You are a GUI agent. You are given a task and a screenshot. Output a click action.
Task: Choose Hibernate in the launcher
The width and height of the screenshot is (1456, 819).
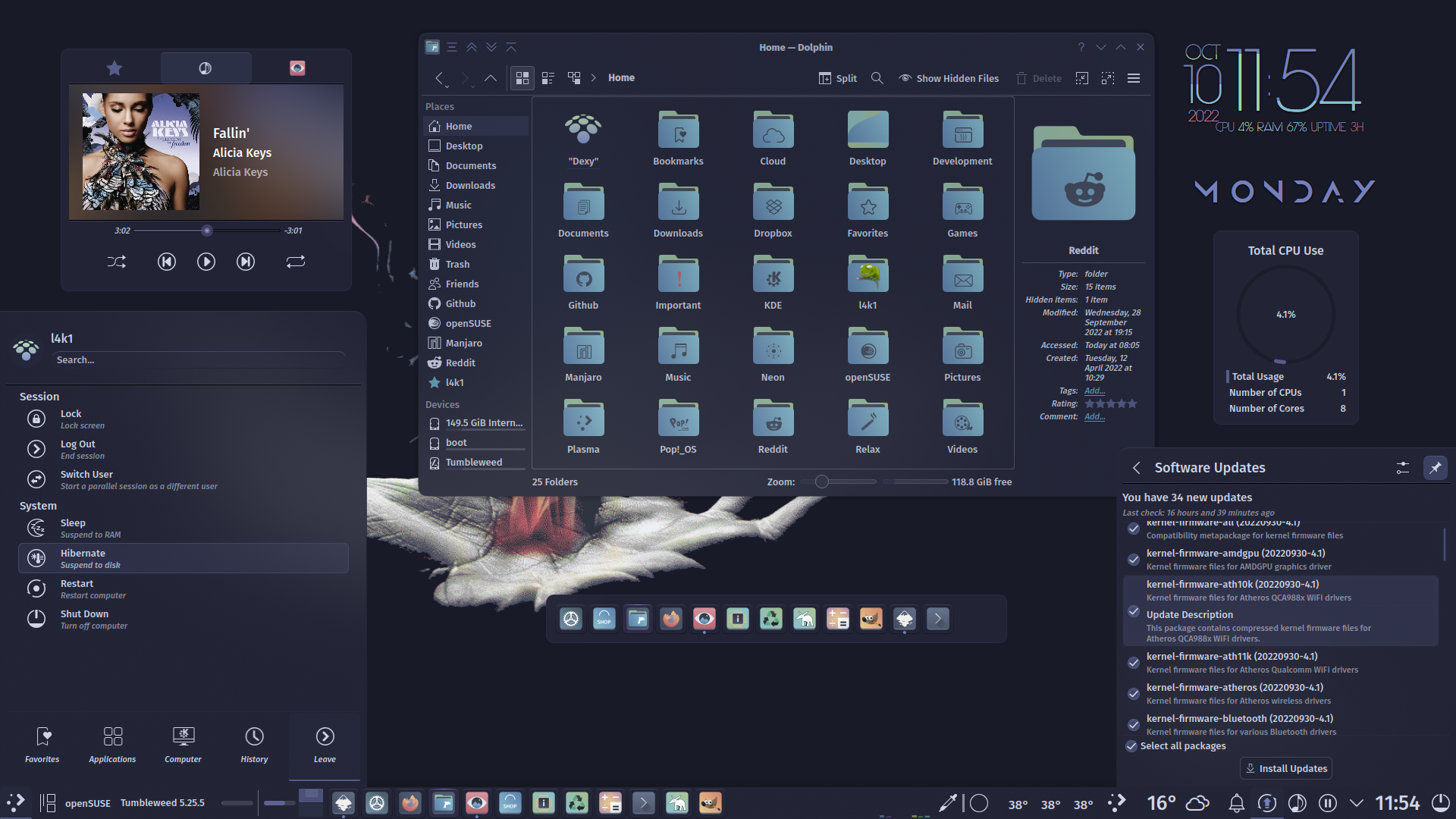point(184,558)
